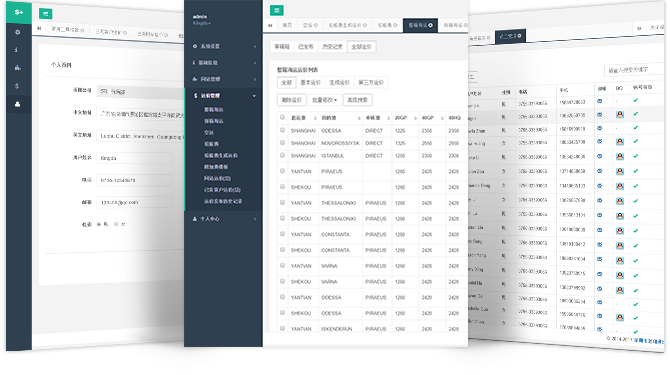Click the topmost QQ penguin icon in contacts table
The image size is (670, 375).
click(x=620, y=114)
